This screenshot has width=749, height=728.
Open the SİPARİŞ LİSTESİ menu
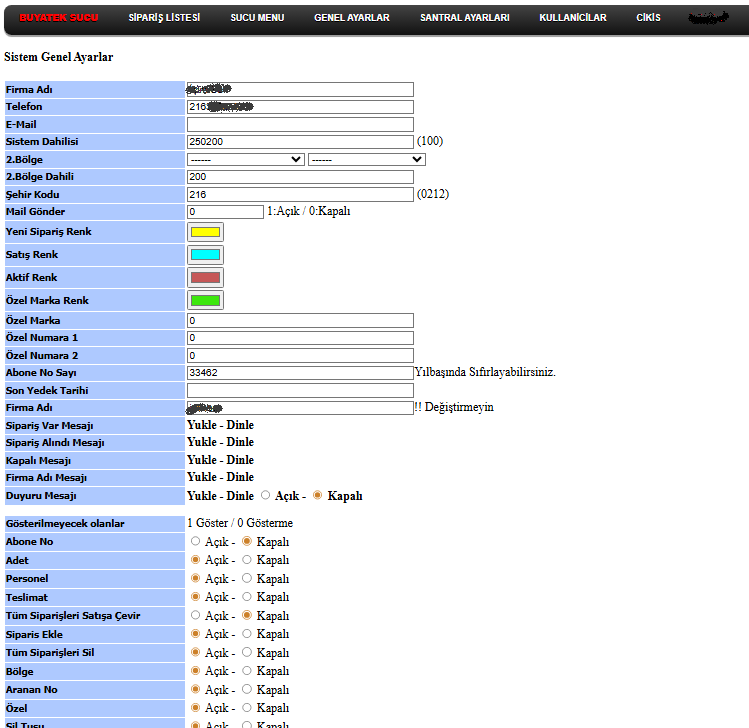(x=164, y=18)
